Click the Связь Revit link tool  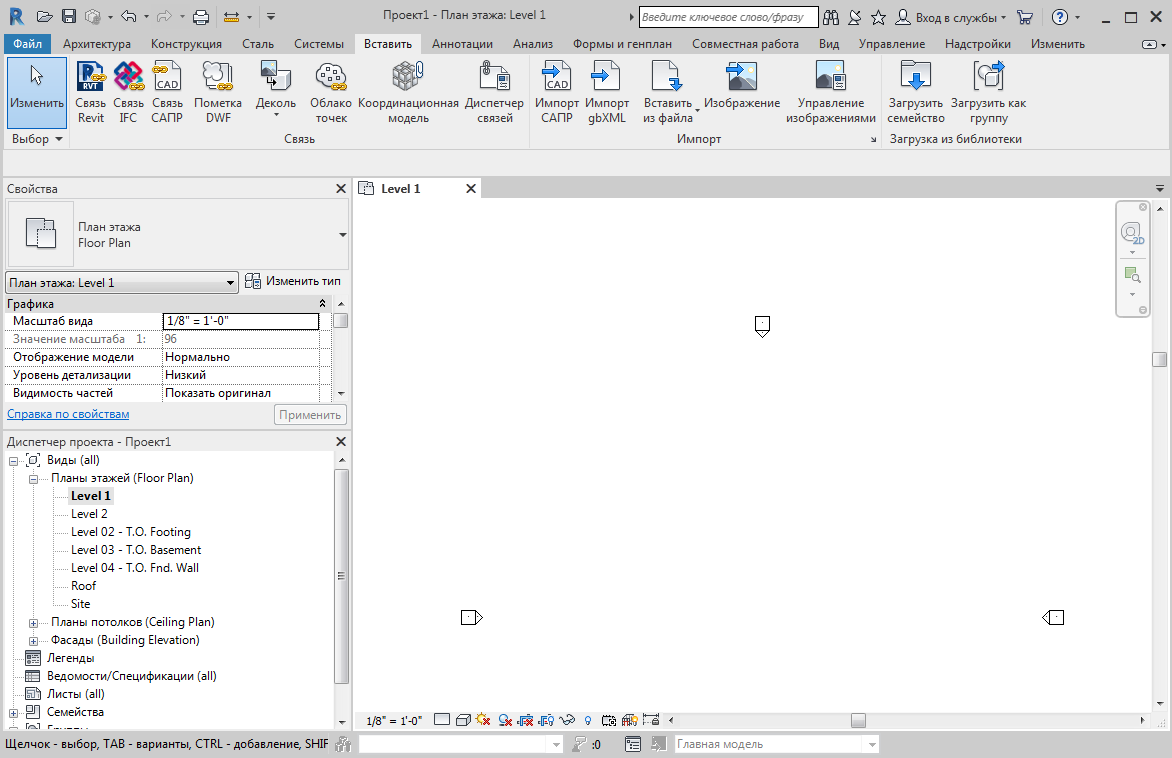tap(90, 93)
